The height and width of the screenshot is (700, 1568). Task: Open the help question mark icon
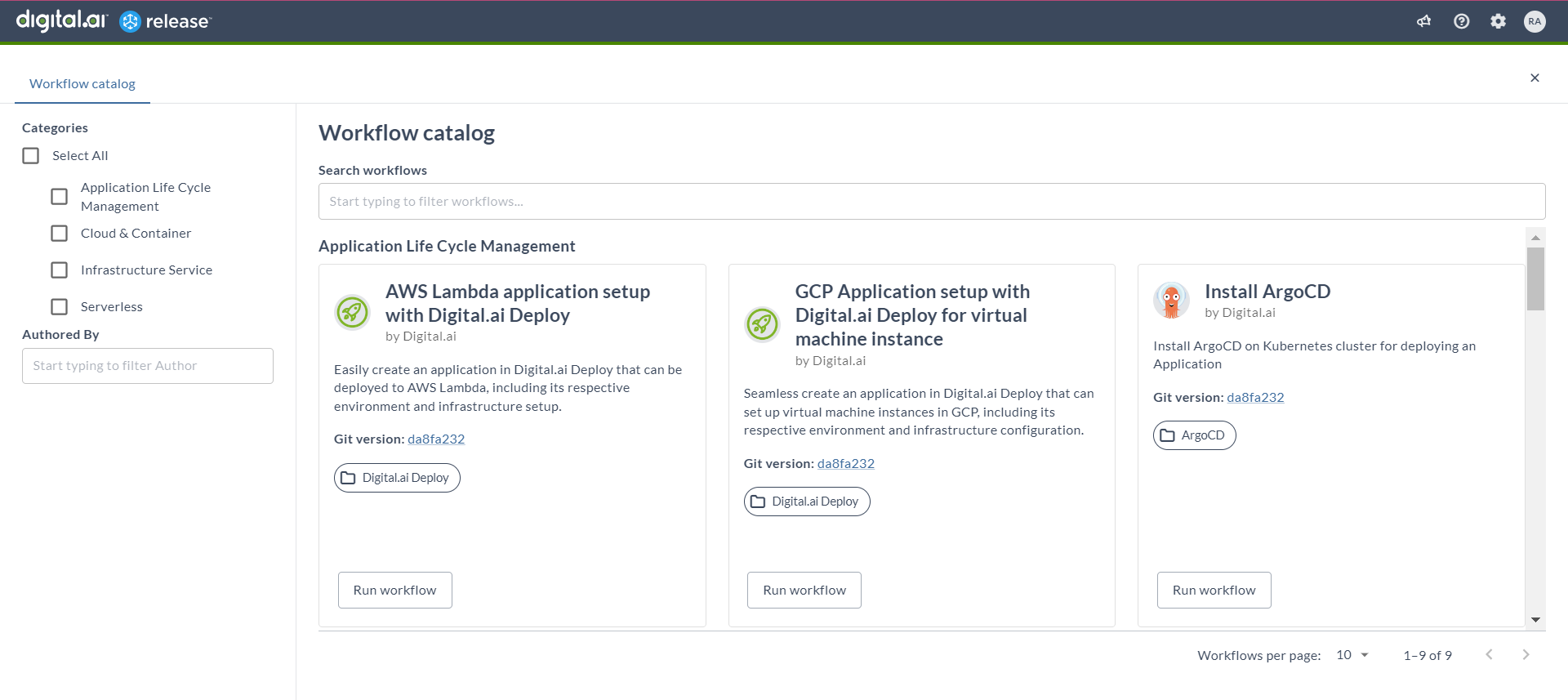pos(1461,21)
